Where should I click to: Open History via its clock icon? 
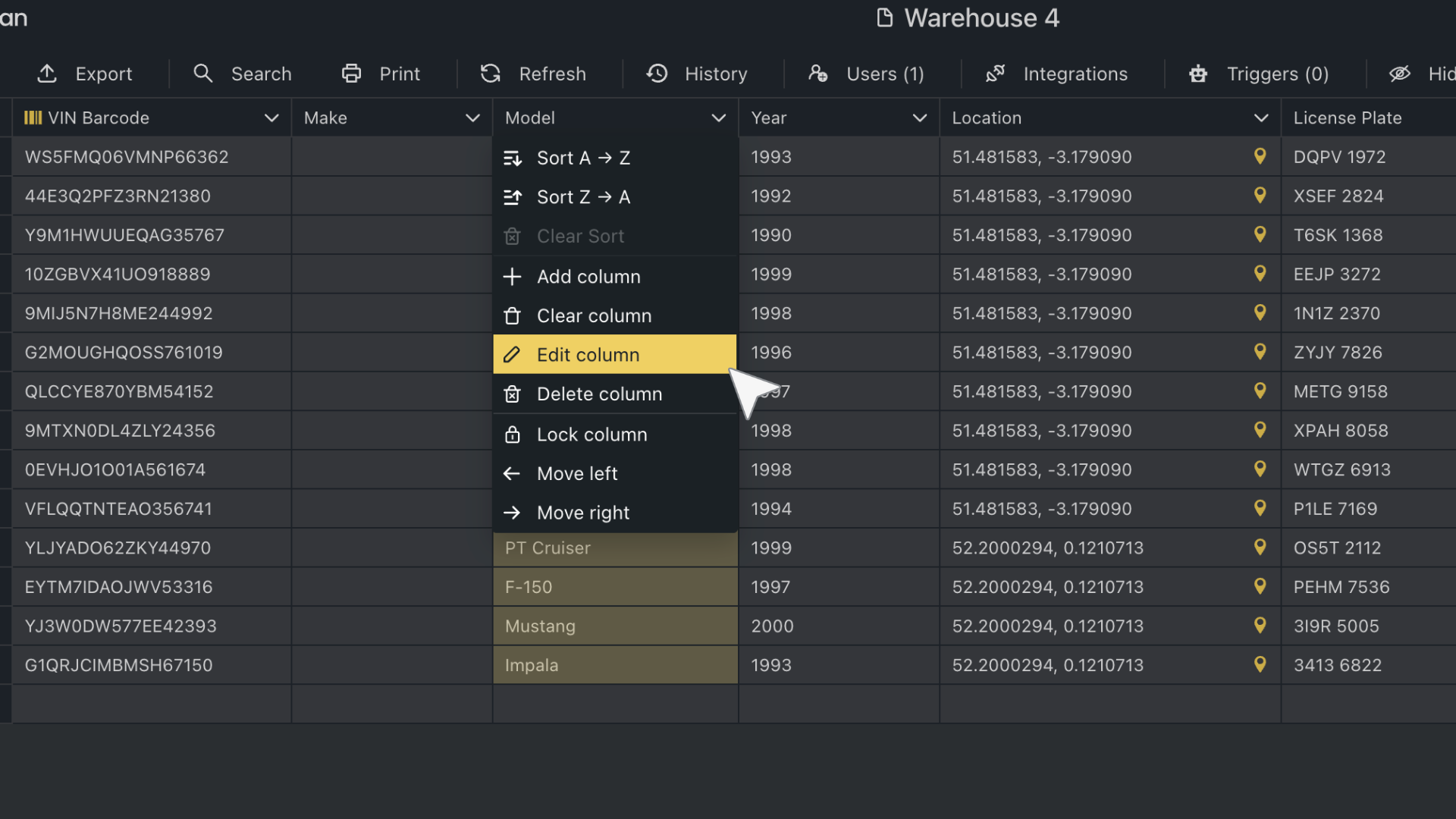click(x=657, y=74)
